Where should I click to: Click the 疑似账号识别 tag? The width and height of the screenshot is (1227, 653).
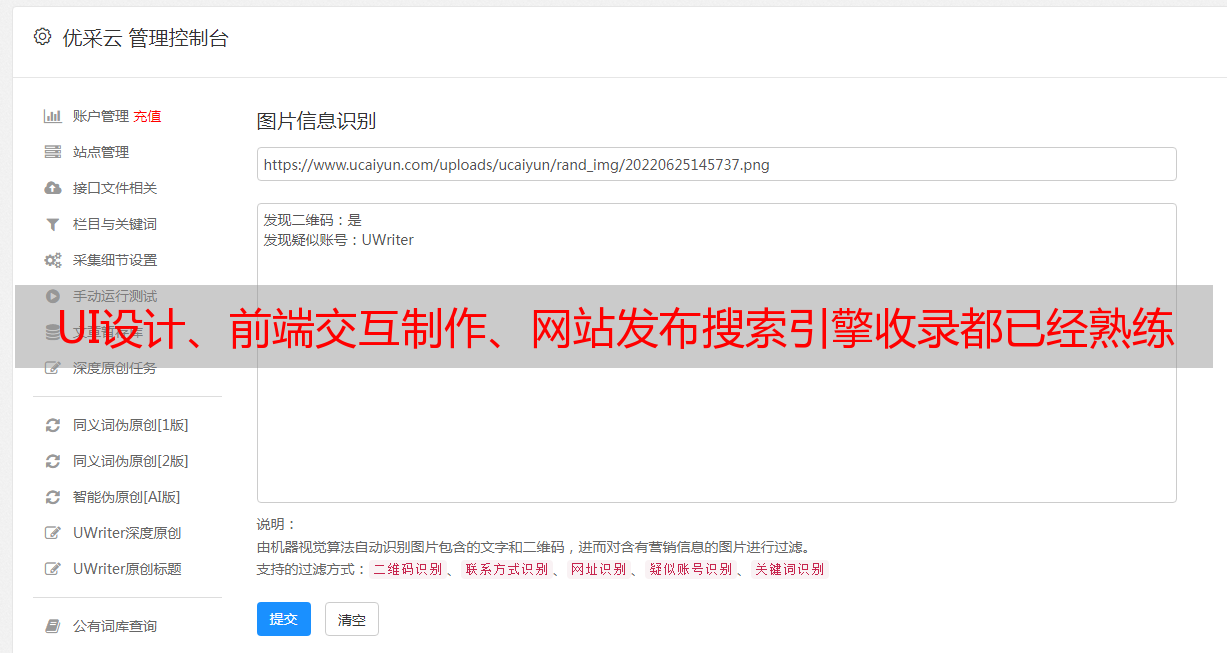click(690, 569)
